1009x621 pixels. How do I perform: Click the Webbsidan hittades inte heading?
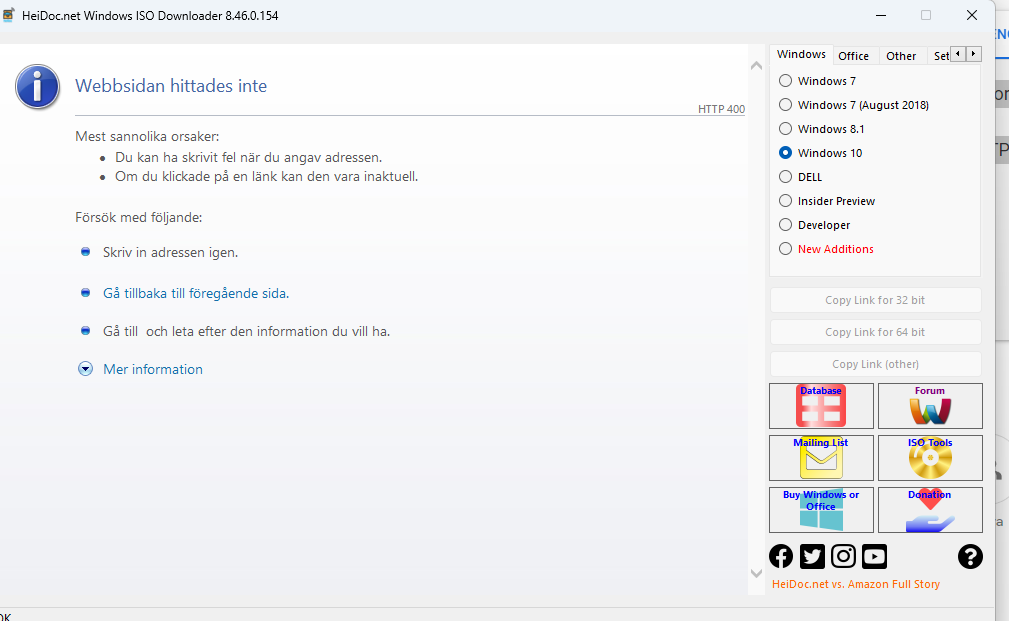(171, 86)
